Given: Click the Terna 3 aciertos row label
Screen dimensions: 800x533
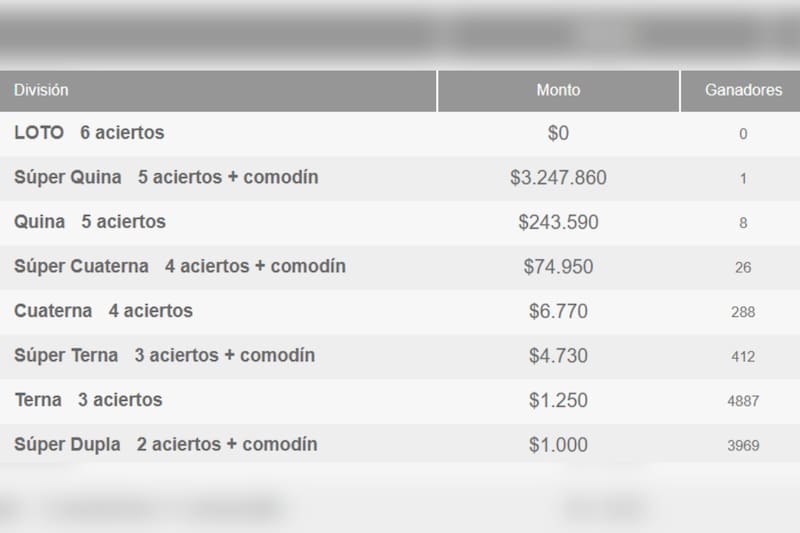Looking at the screenshot, I should tap(88, 400).
